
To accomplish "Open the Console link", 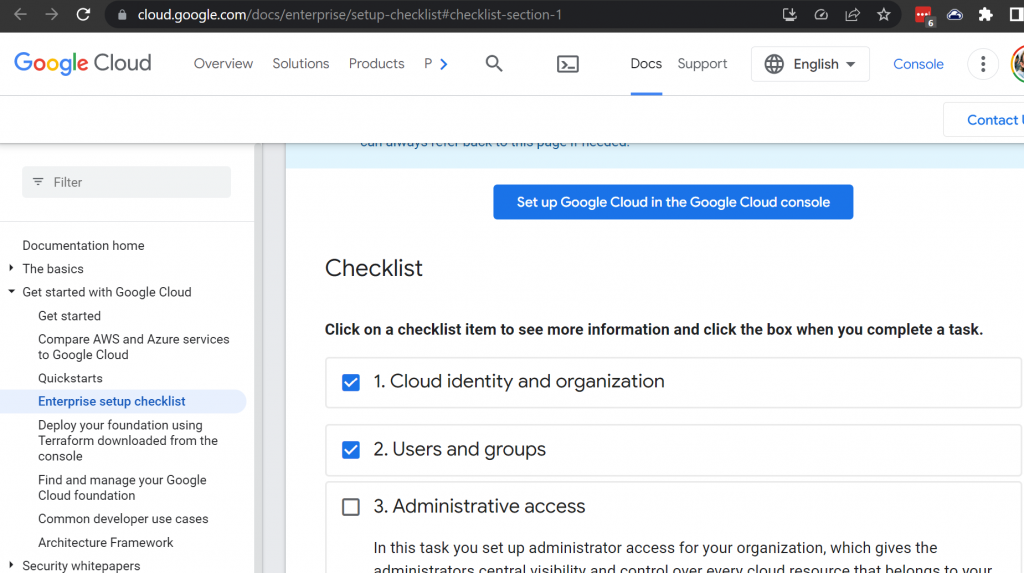I will 918,64.
